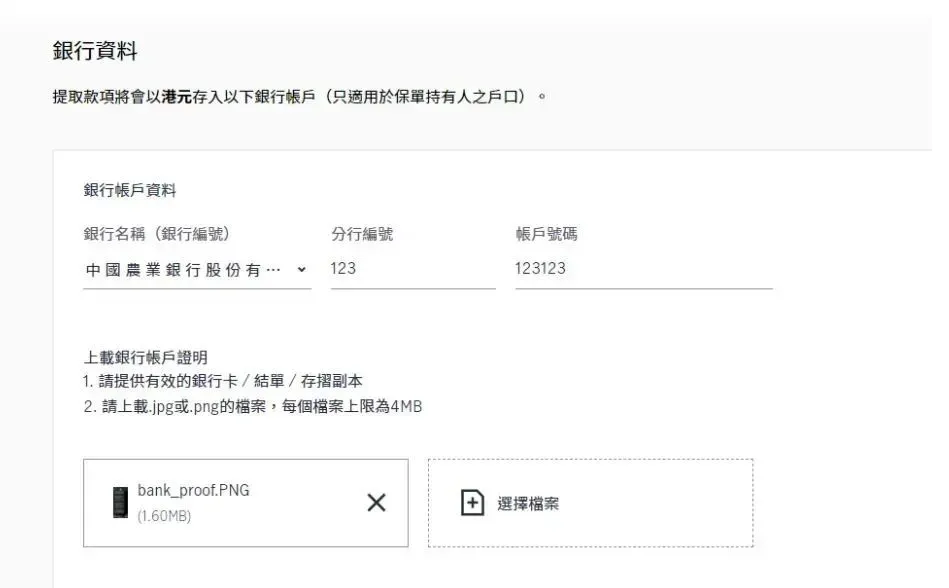The image size is (949, 588).
Task: Click the (1.60MB) file size text
Action: [x=164, y=516]
